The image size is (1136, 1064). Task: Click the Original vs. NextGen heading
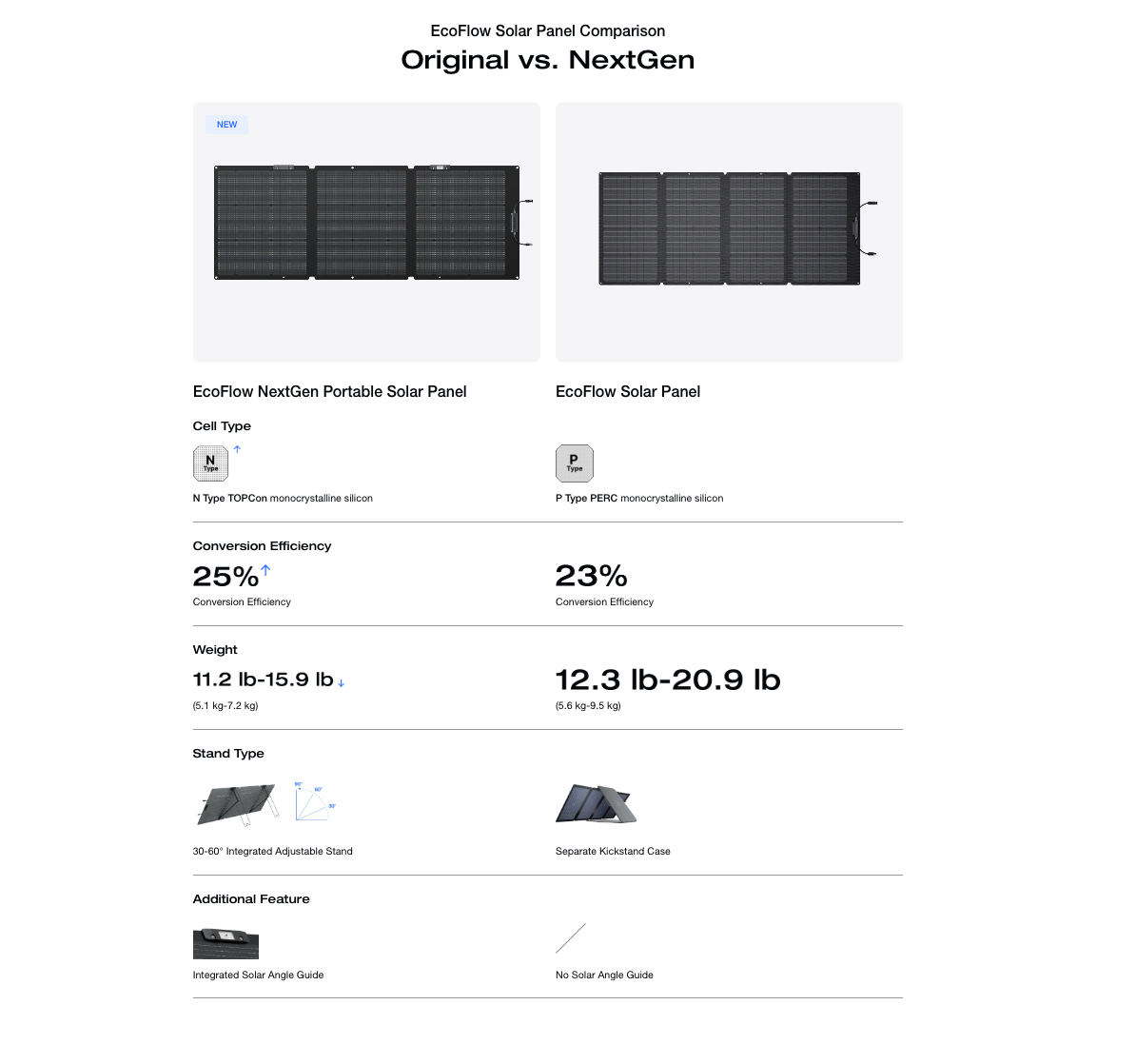tap(547, 60)
